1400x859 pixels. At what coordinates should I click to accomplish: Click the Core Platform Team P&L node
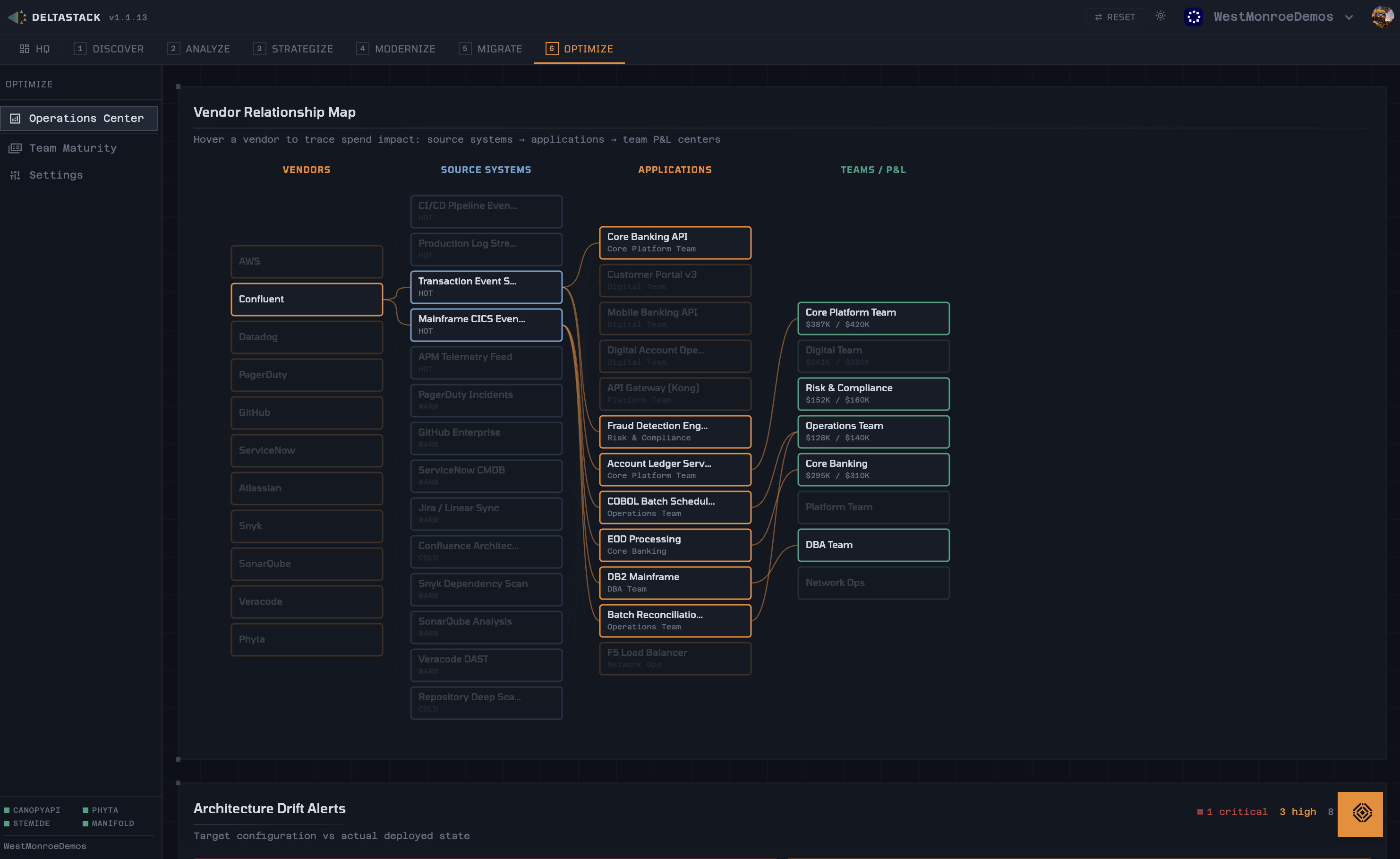coord(873,318)
